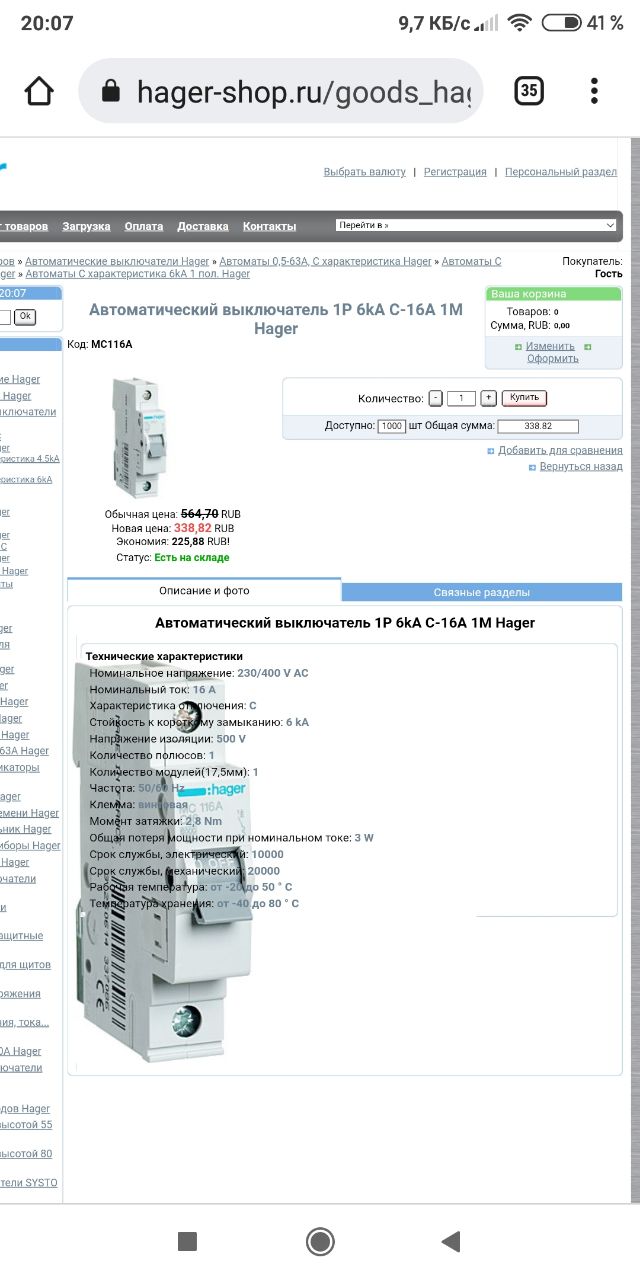Click the total sum field 338.82
Viewport: 640px width, 1280px height.
pyautogui.click(x=538, y=426)
